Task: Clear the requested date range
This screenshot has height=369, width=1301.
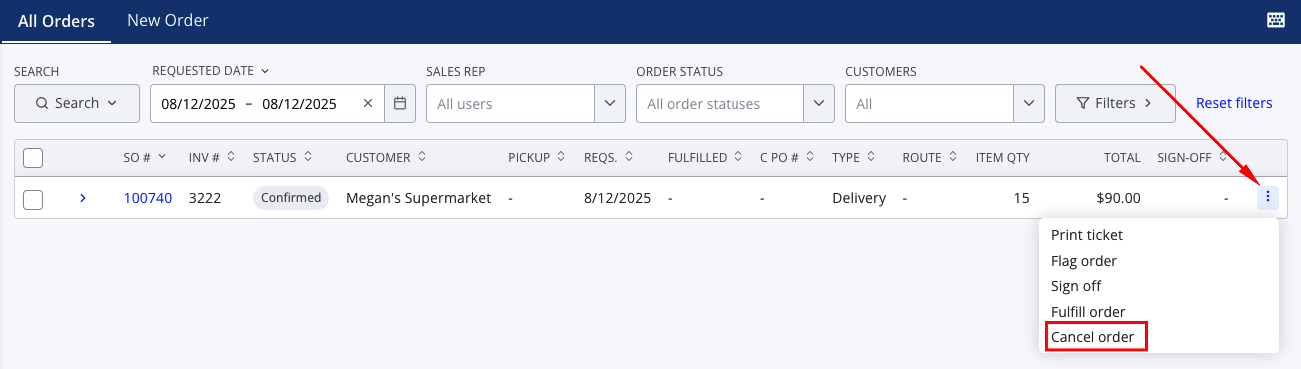Action: coord(367,103)
